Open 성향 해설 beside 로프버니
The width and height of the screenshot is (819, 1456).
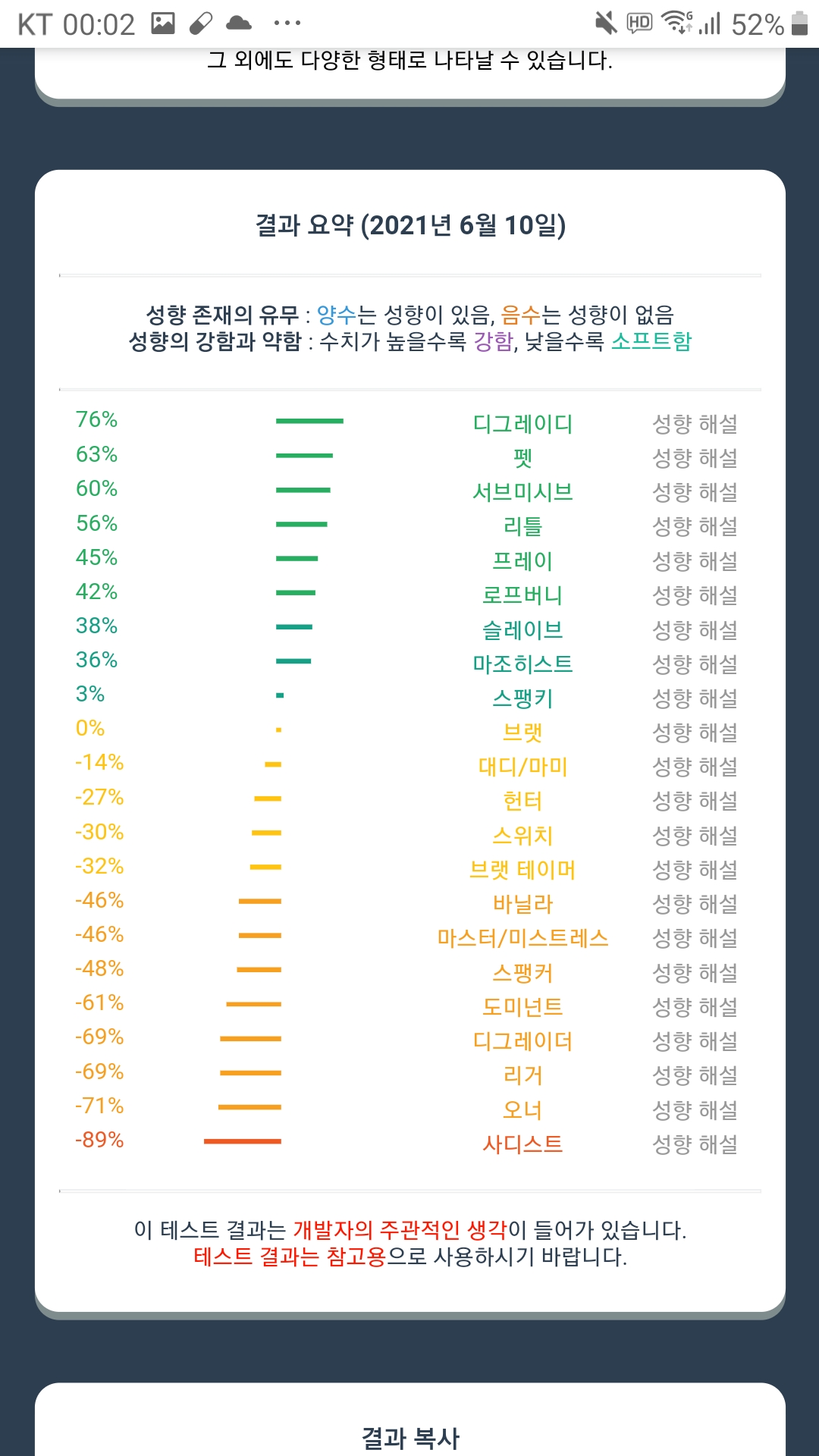pos(695,595)
